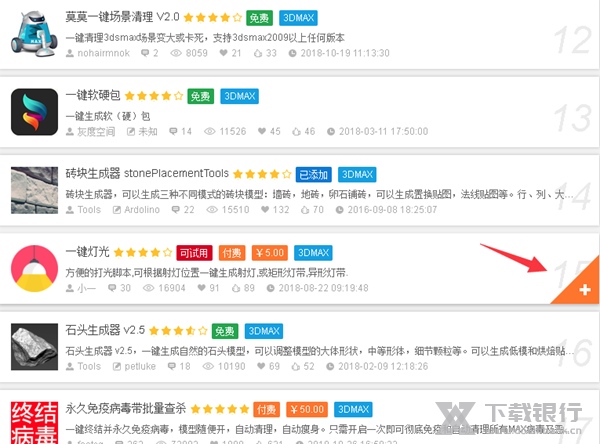
Task: Click the ¥50.00 price tag
Action: pyautogui.click(x=307, y=410)
